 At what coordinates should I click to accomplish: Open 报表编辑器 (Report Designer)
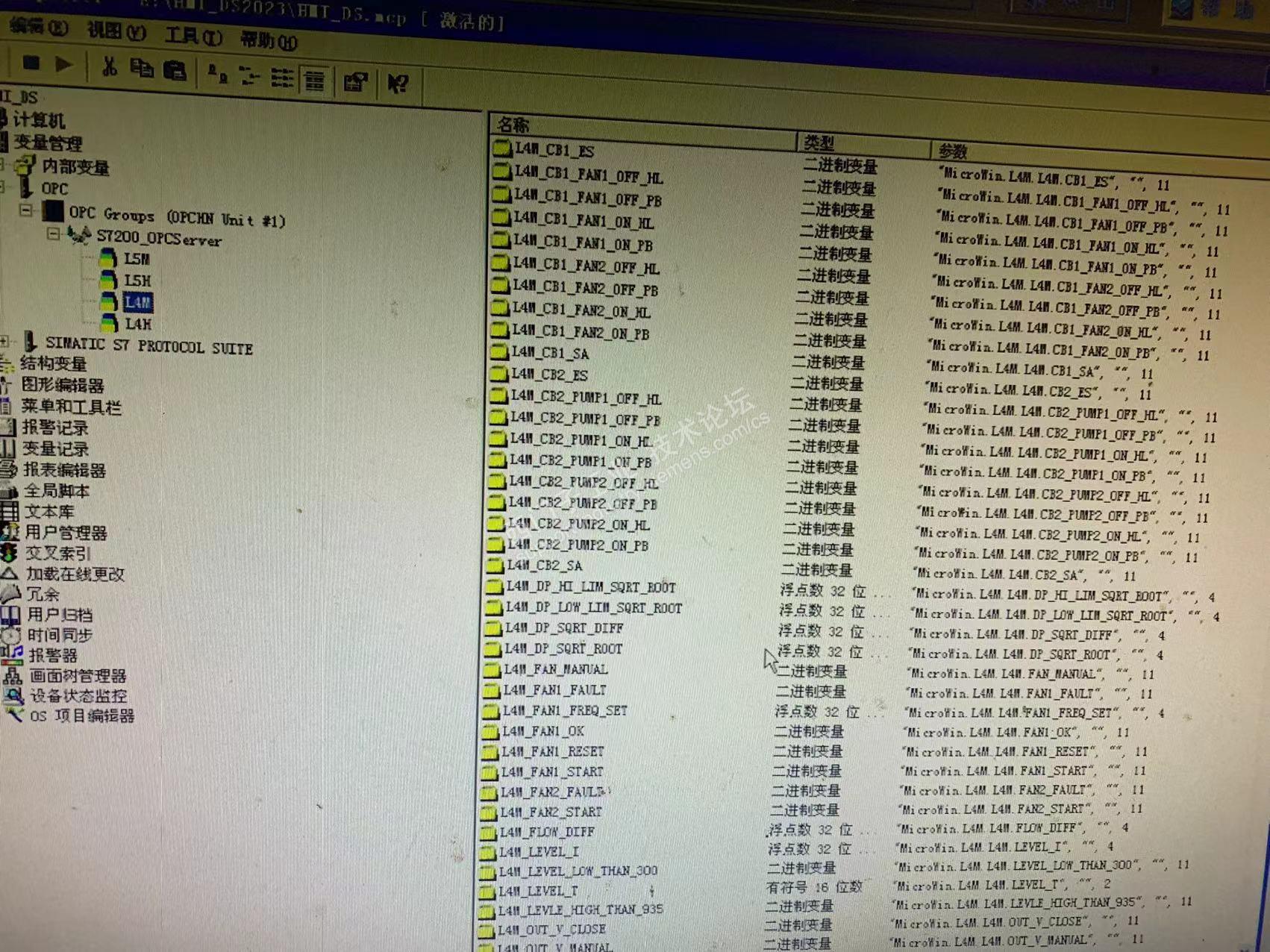click(65, 470)
